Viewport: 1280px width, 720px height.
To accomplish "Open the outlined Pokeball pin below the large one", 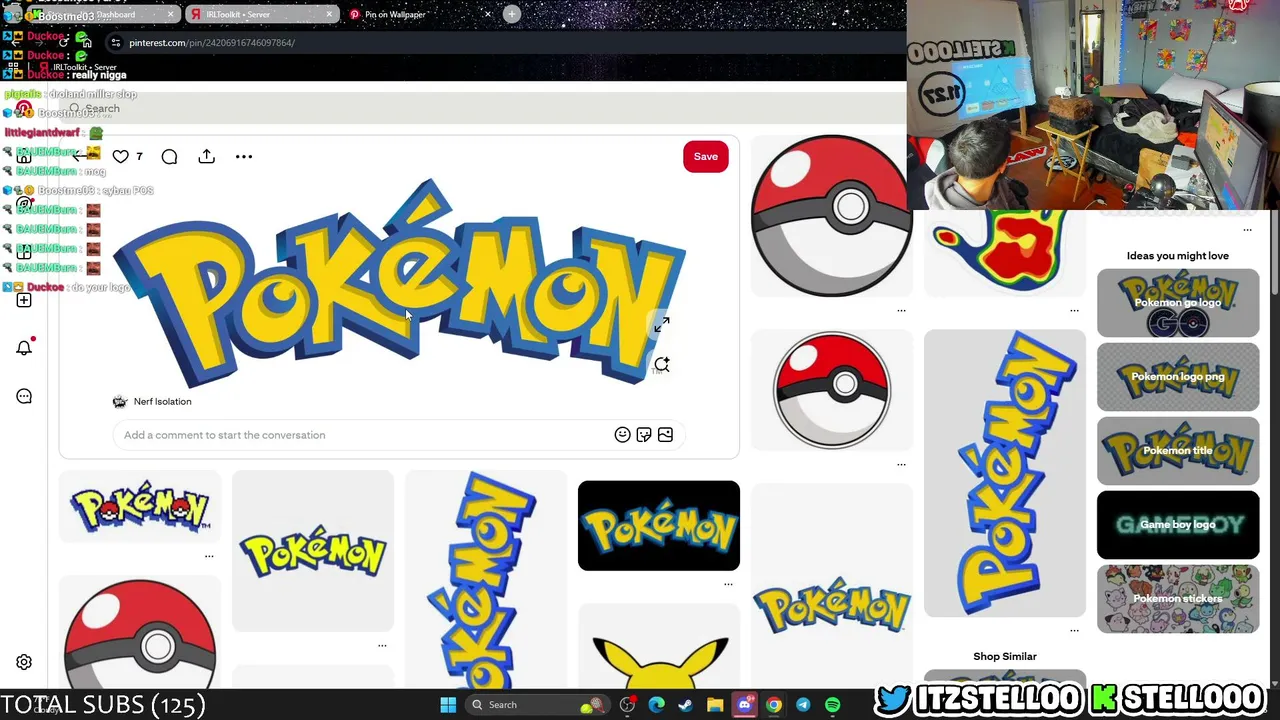I will click(832, 390).
